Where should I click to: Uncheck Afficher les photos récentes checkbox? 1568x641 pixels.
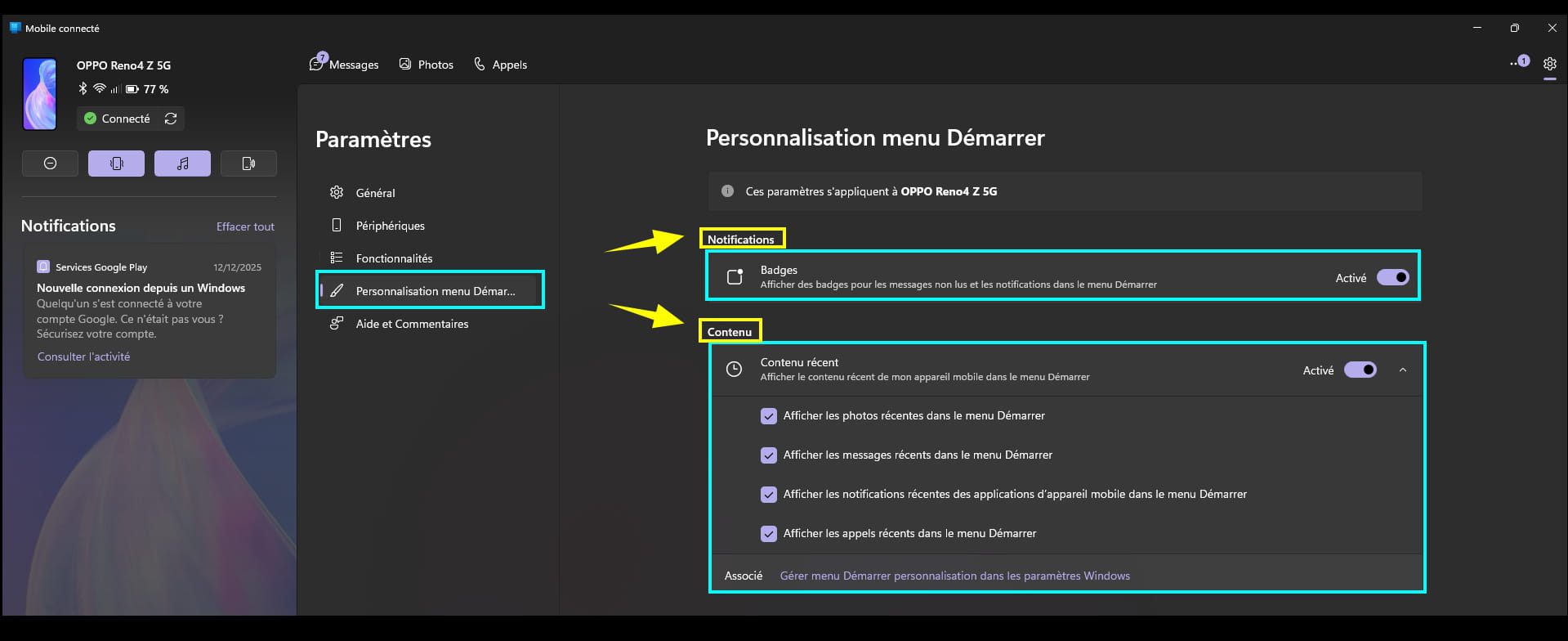tap(768, 416)
